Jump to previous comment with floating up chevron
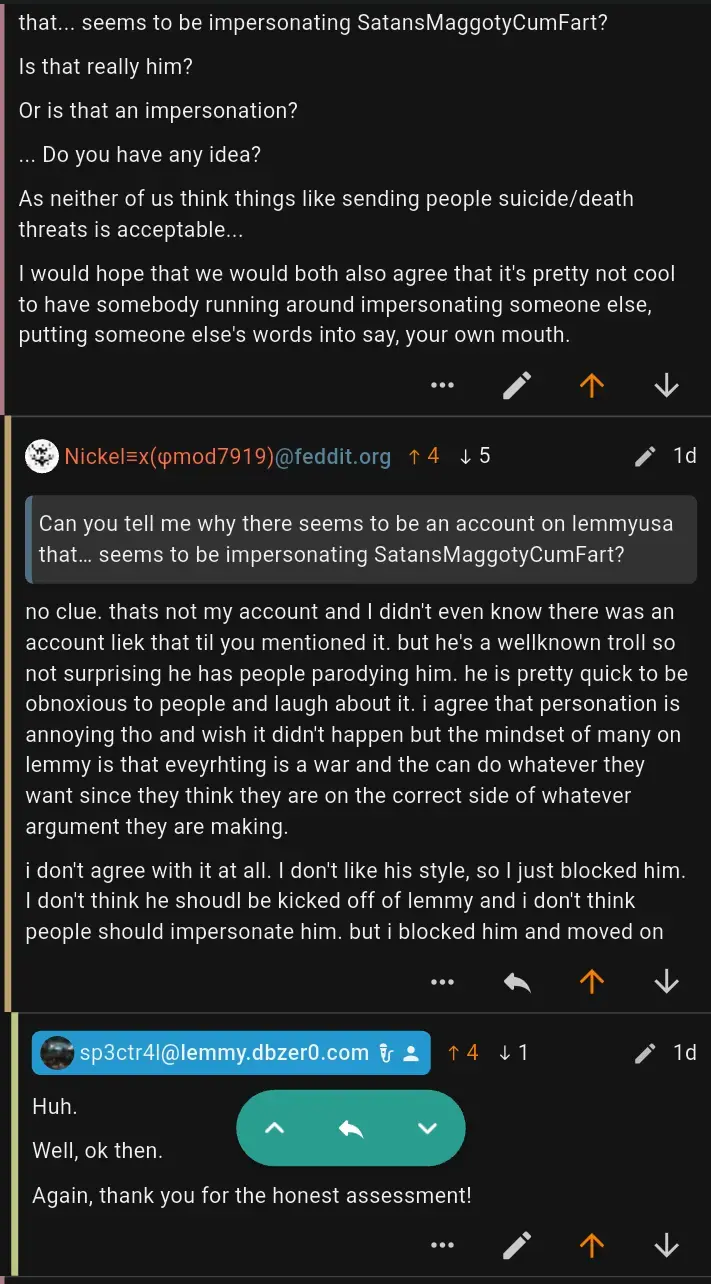 click(274, 1128)
